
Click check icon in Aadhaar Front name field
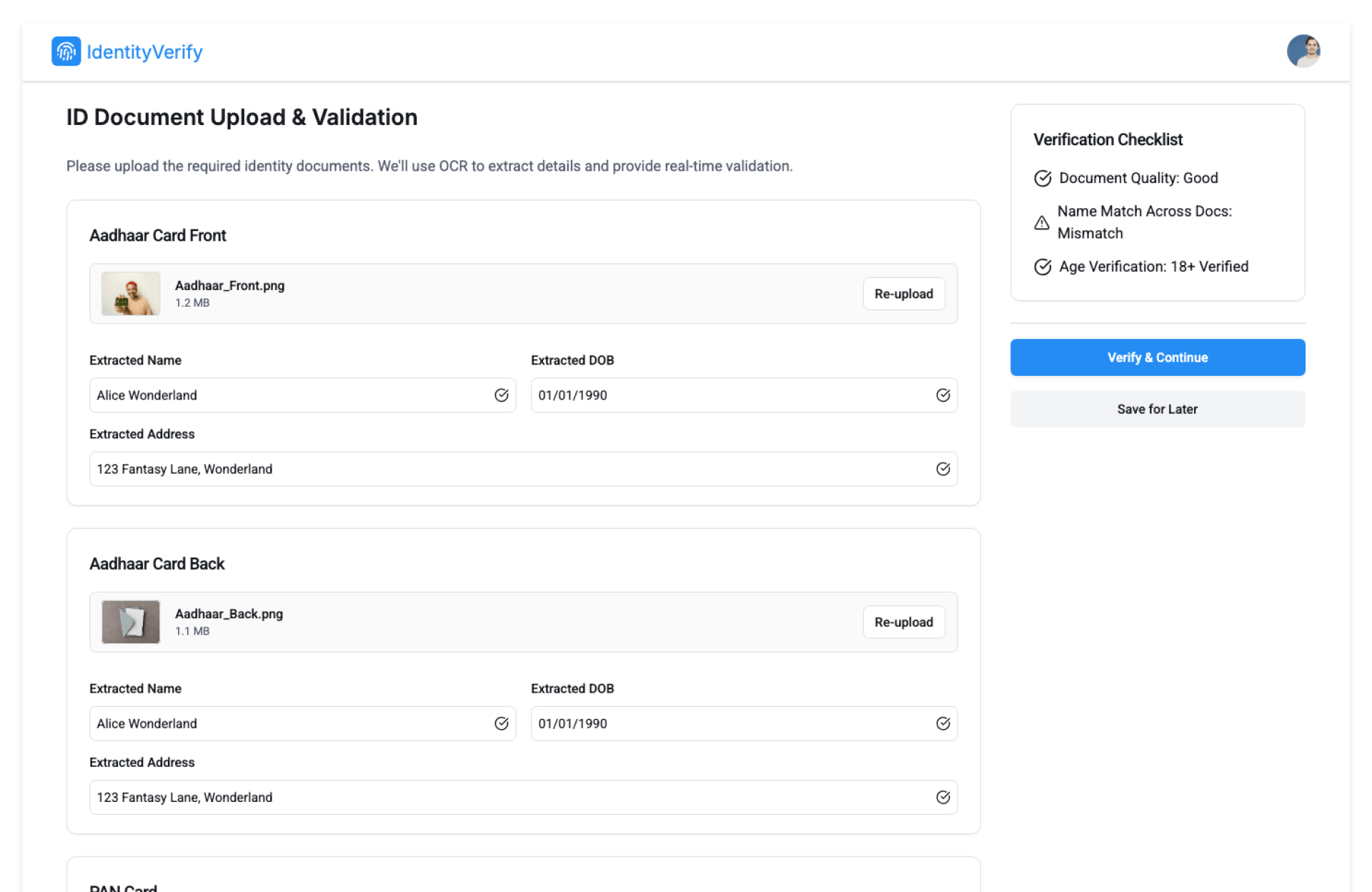pyautogui.click(x=501, y=395)
